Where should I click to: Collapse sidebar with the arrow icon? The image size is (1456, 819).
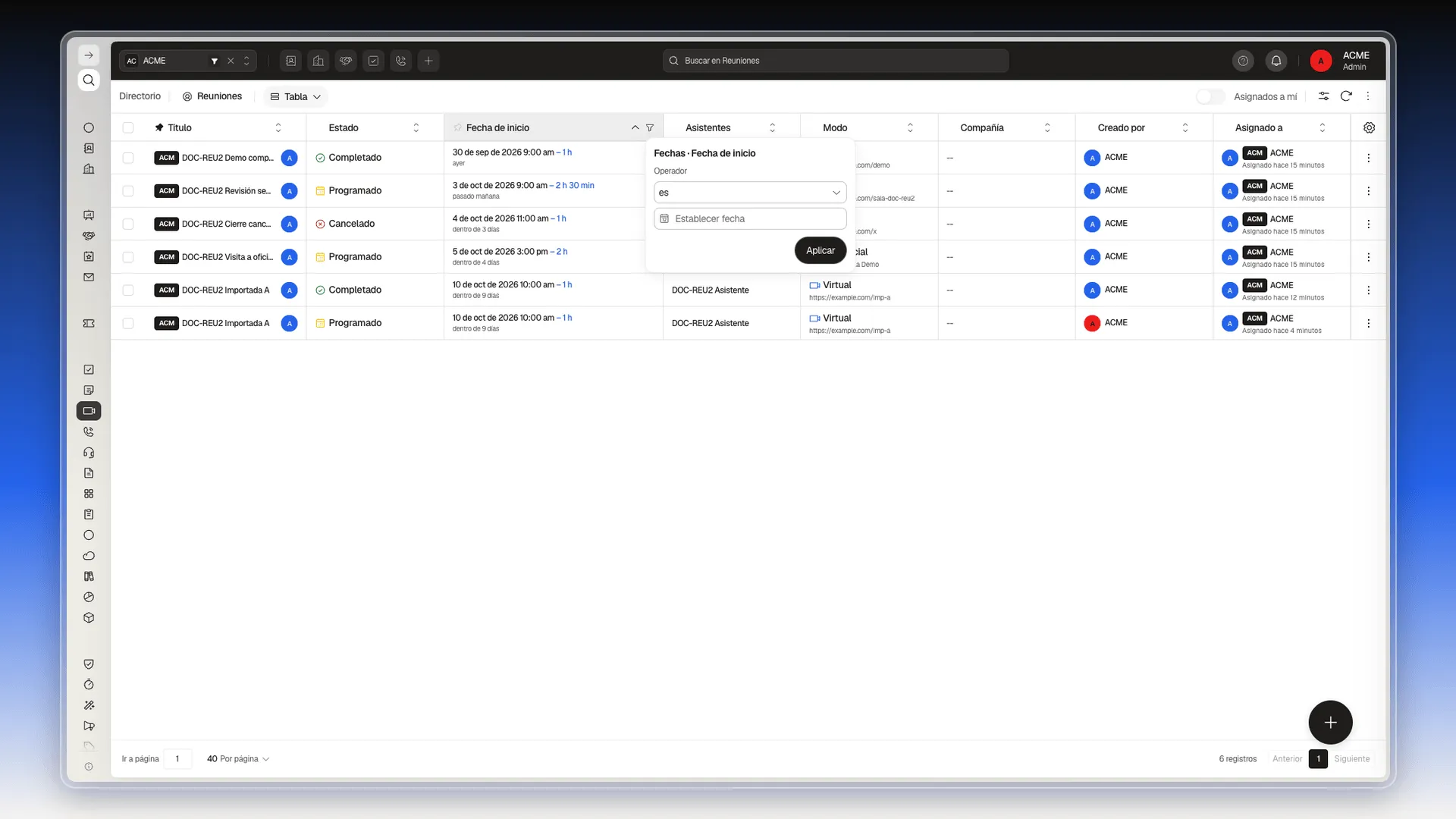(89, 55)
